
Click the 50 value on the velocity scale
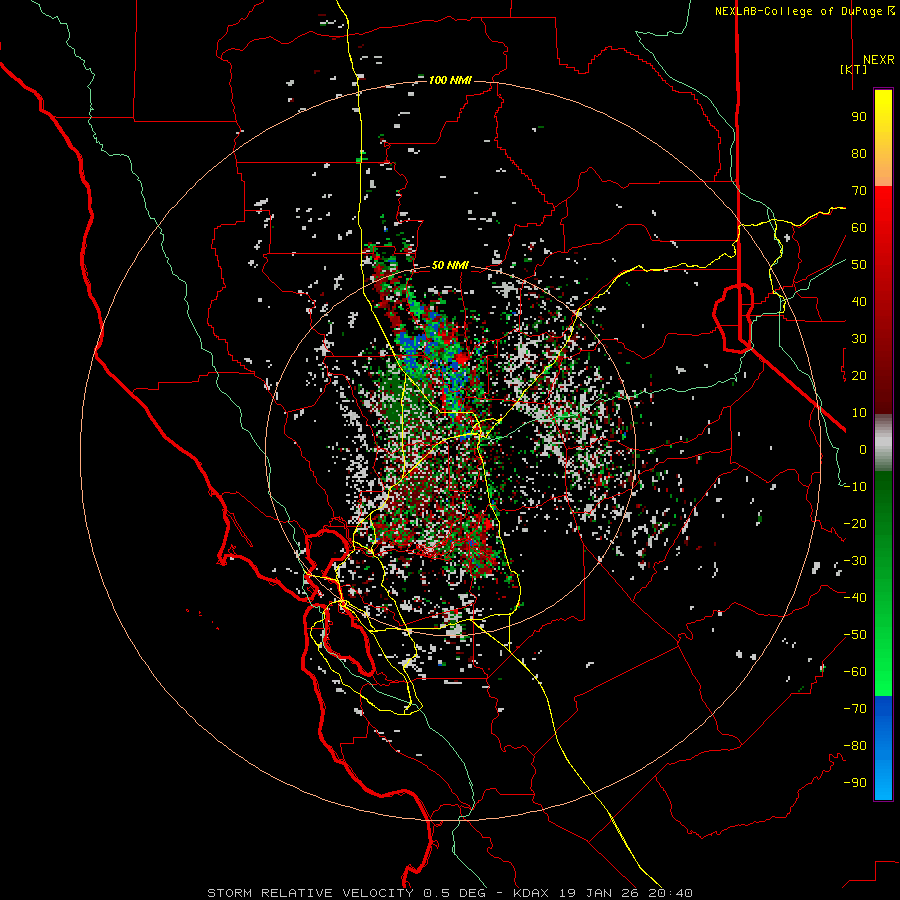tap(859, 265)
